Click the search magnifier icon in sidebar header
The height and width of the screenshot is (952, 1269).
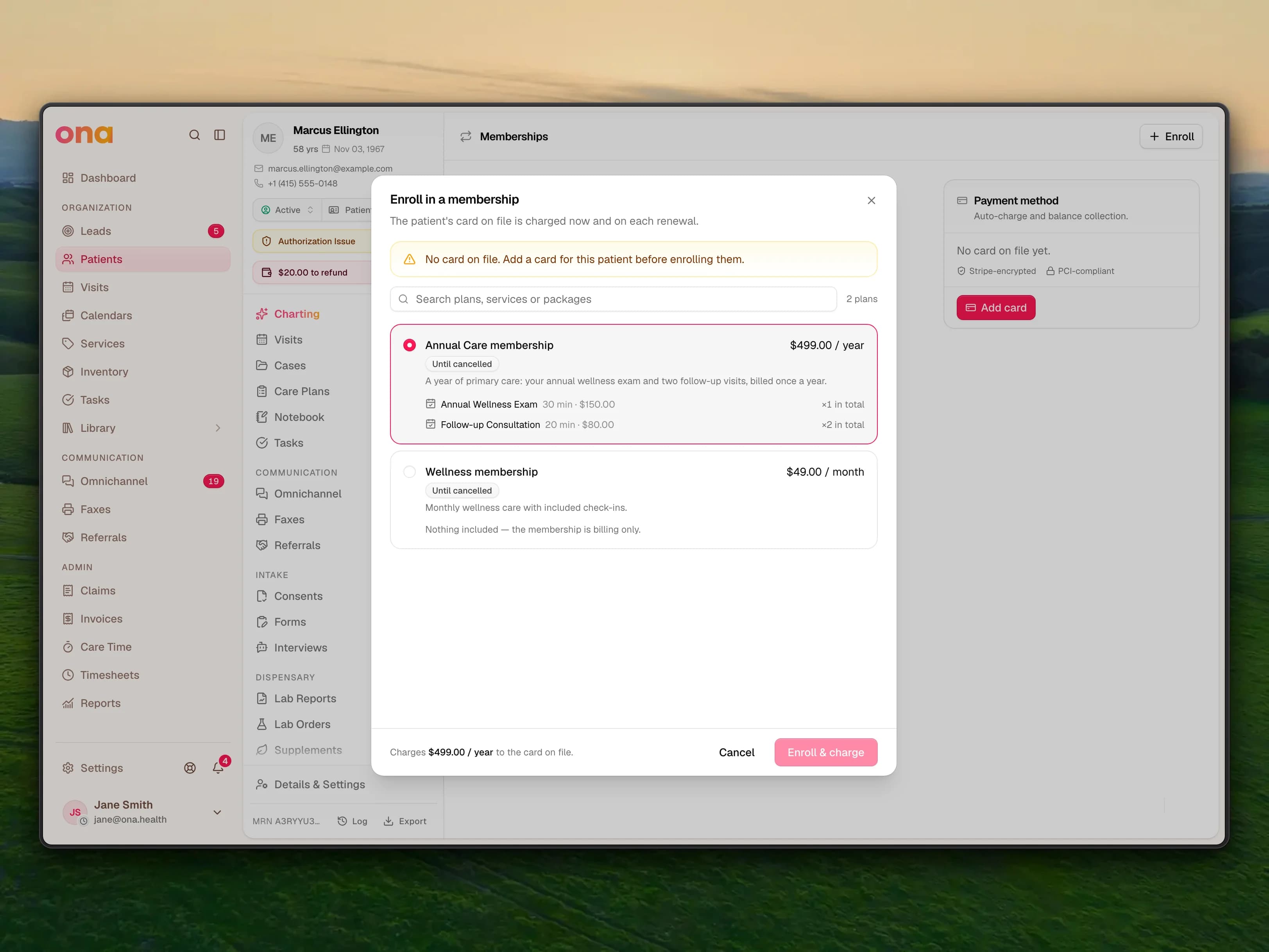pos(195,135)
